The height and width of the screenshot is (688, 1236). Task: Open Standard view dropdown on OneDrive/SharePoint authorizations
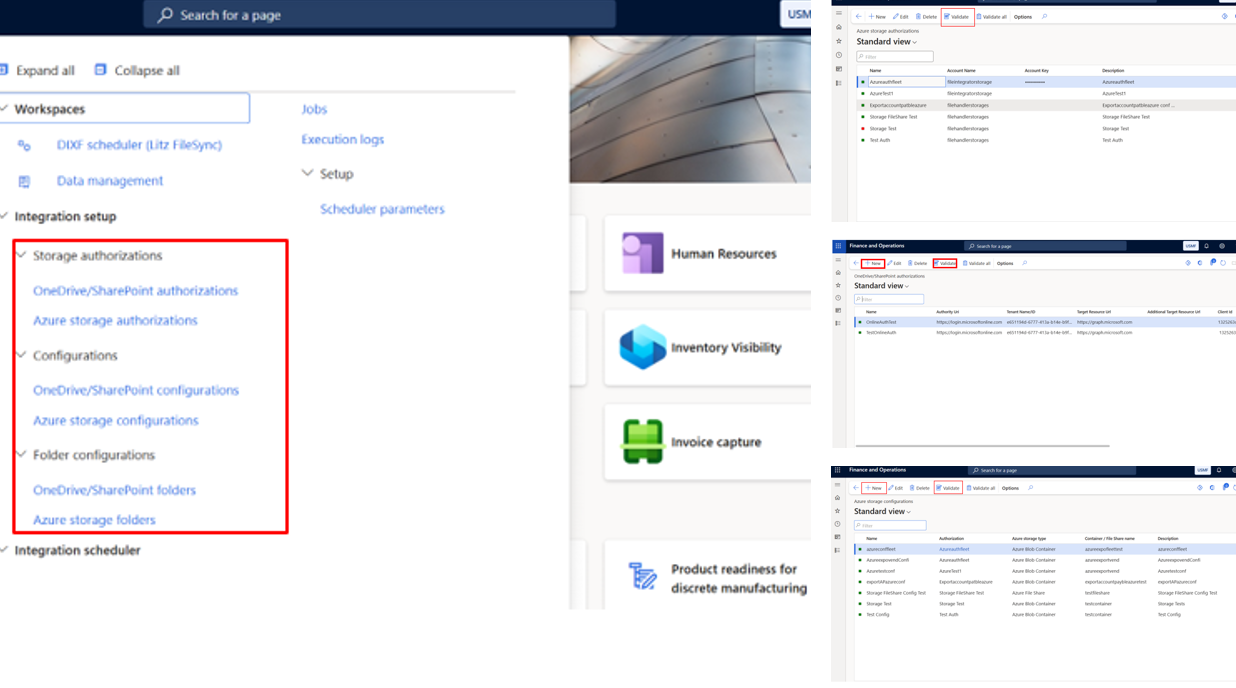(882, 286)
